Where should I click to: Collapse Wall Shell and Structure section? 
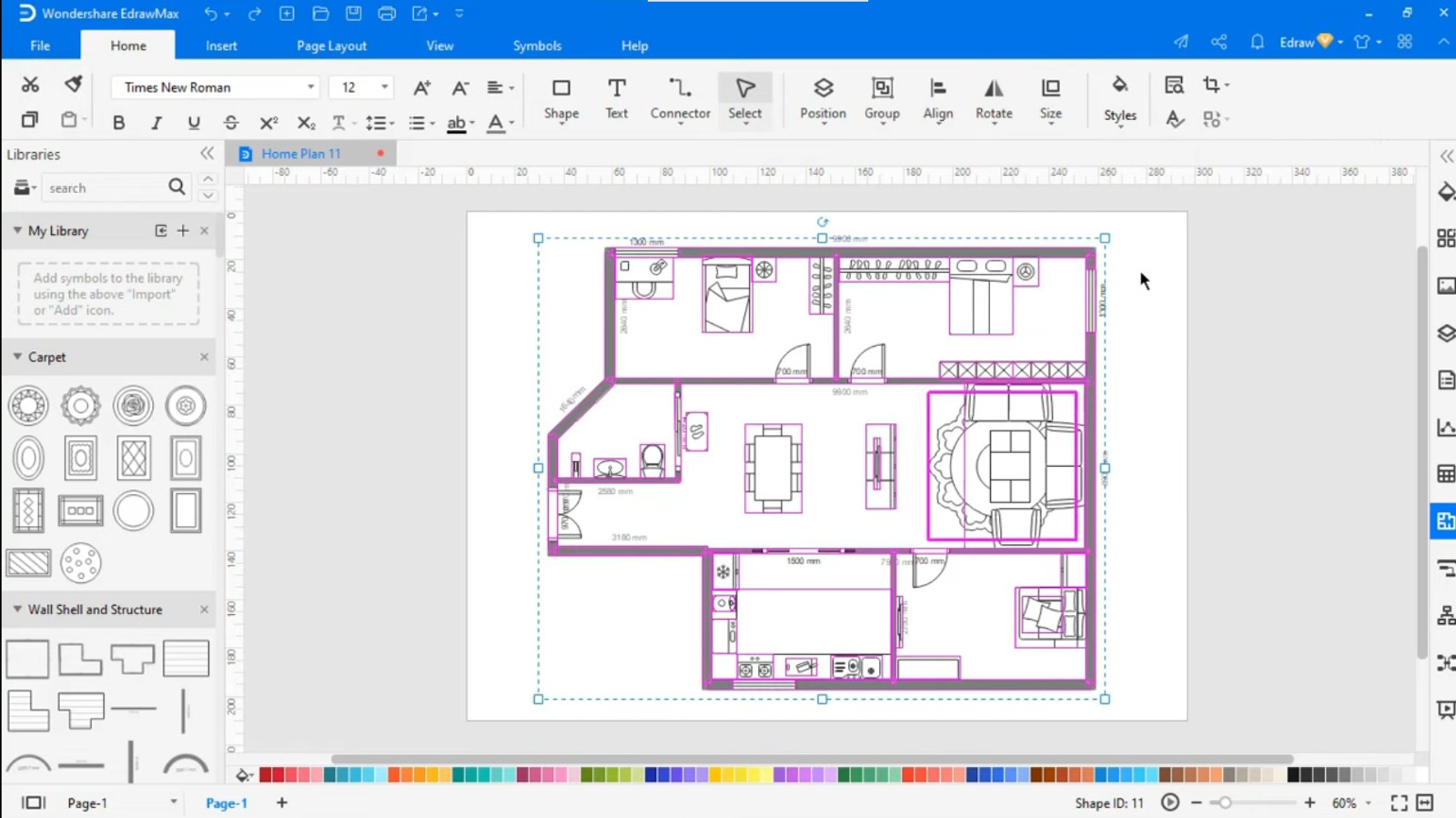17,609
